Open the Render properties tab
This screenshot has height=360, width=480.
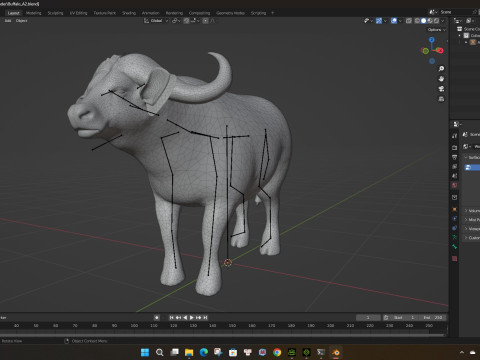click(454, 147)
